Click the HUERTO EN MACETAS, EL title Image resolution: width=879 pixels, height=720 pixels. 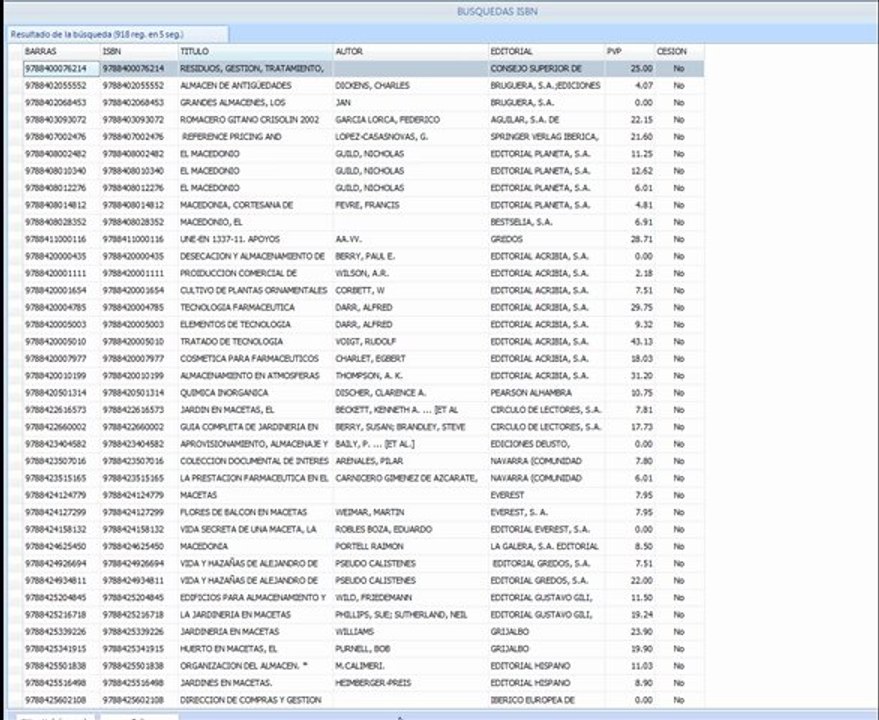pyautogui.click(x=229, y=649)
